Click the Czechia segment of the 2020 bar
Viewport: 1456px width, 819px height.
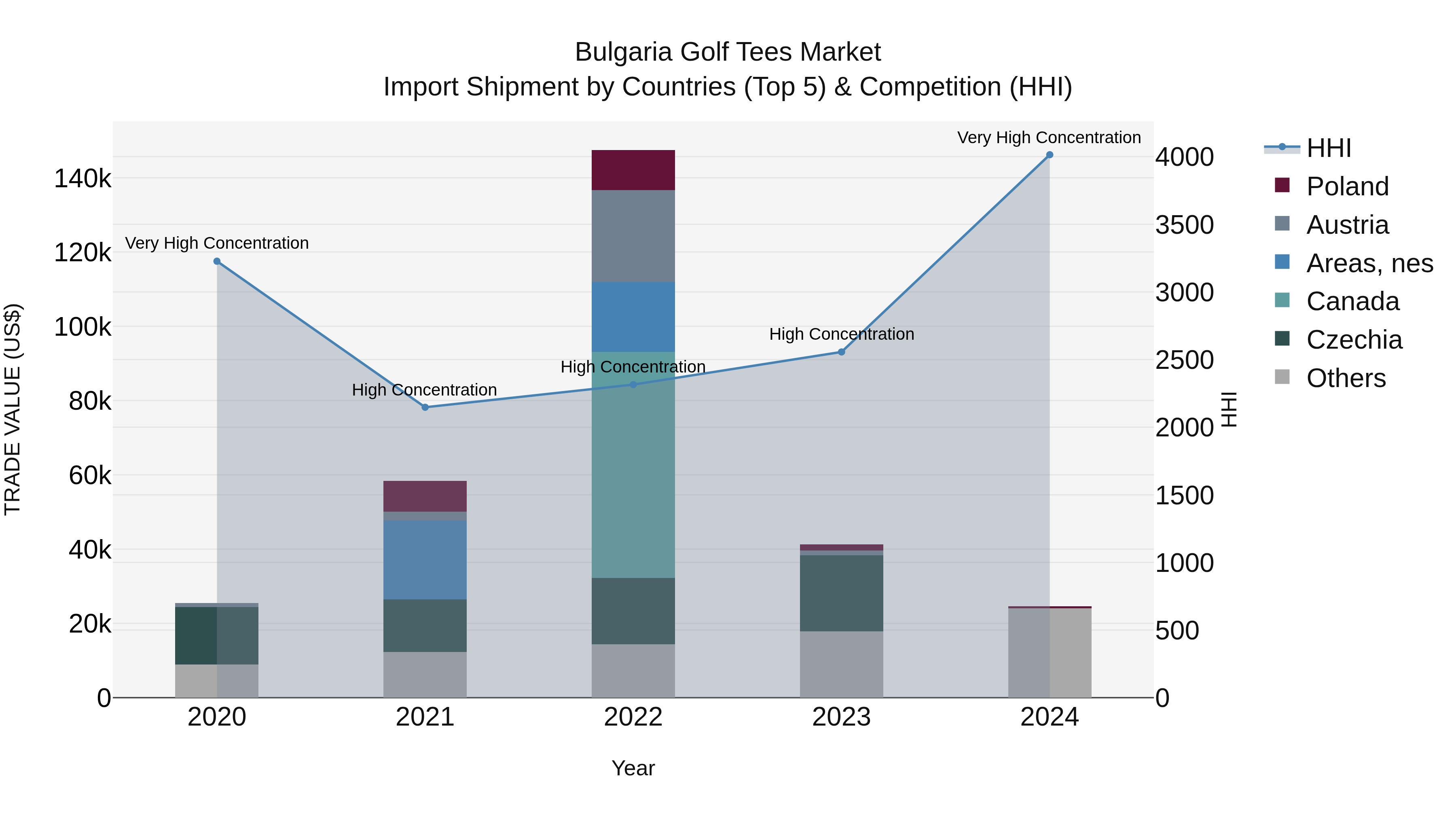pos(217,636)
